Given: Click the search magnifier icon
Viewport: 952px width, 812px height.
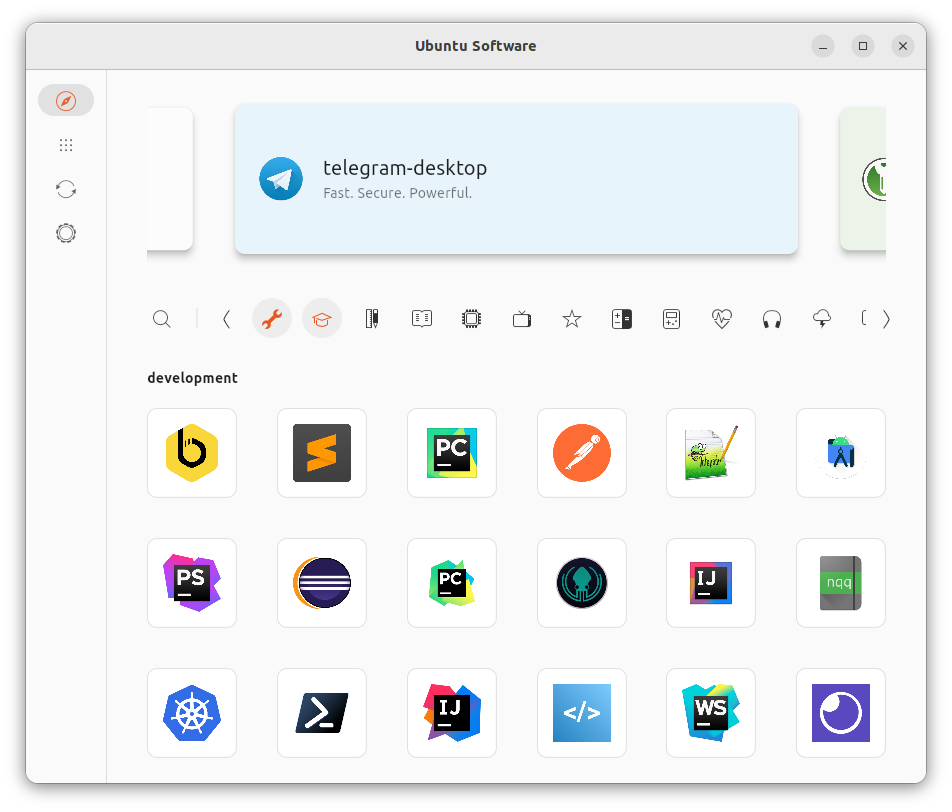Looking at the screenshot, I should point(162,319).
